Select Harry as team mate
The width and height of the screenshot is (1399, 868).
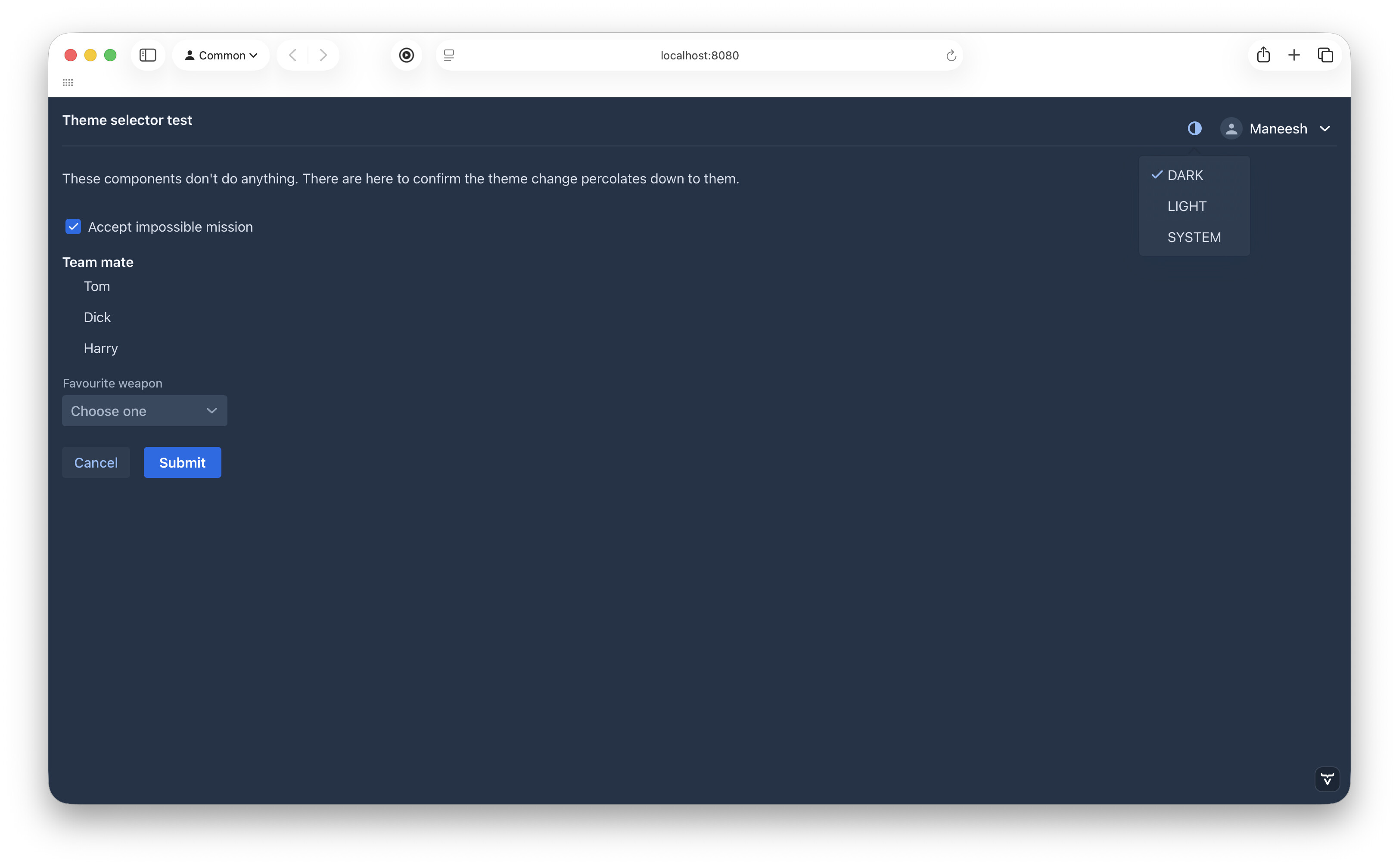point(100,348)
